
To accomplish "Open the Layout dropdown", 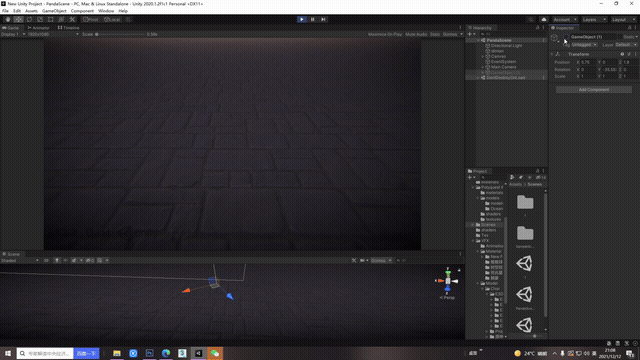I will click(624, 20).
